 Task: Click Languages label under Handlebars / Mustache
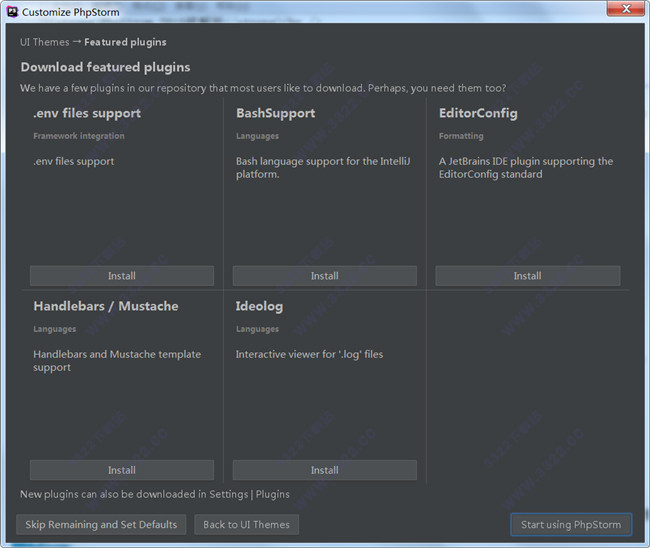click(x=55, y=329)
